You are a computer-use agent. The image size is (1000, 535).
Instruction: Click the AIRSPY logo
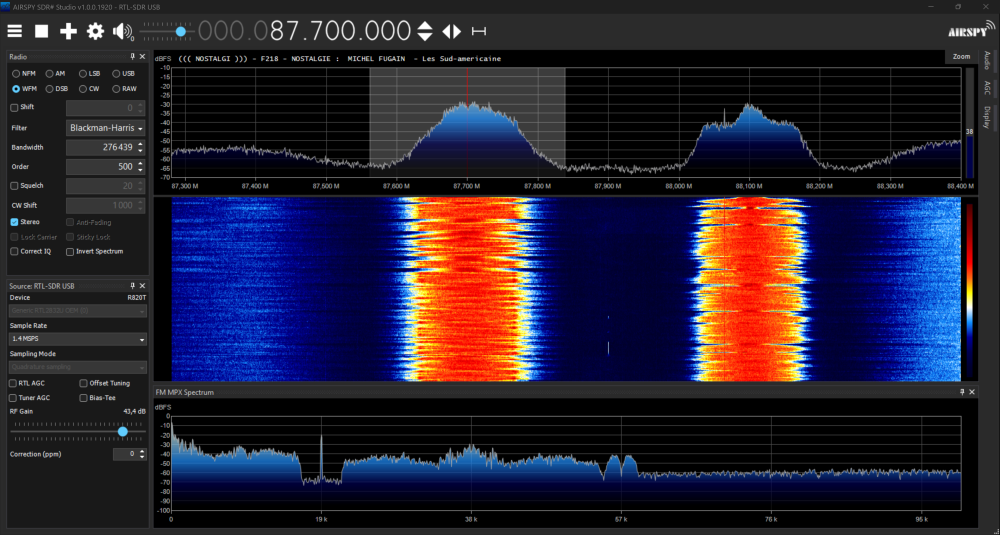click(971, 30)
